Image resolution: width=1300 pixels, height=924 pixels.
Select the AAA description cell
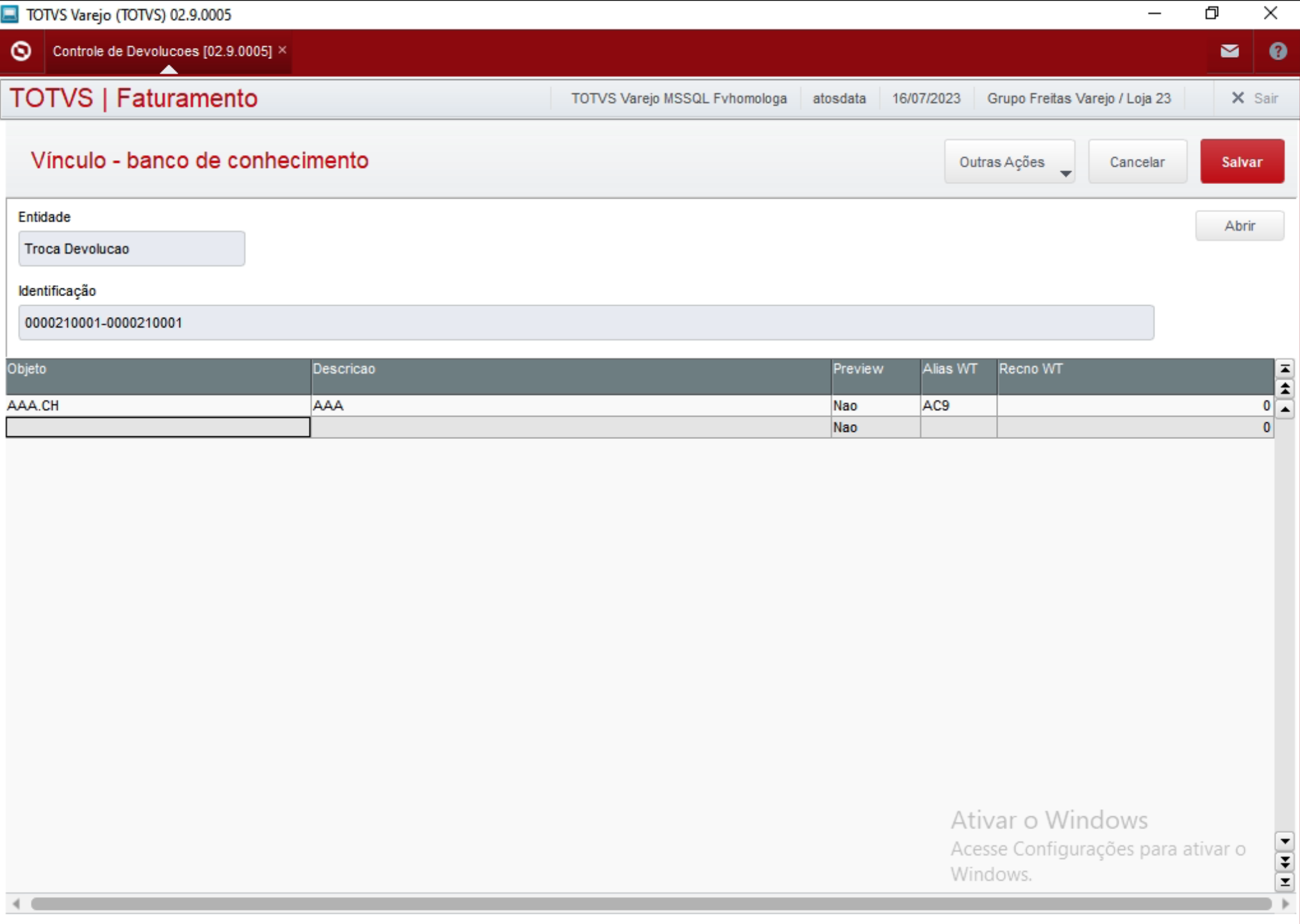tap(571, 406)
